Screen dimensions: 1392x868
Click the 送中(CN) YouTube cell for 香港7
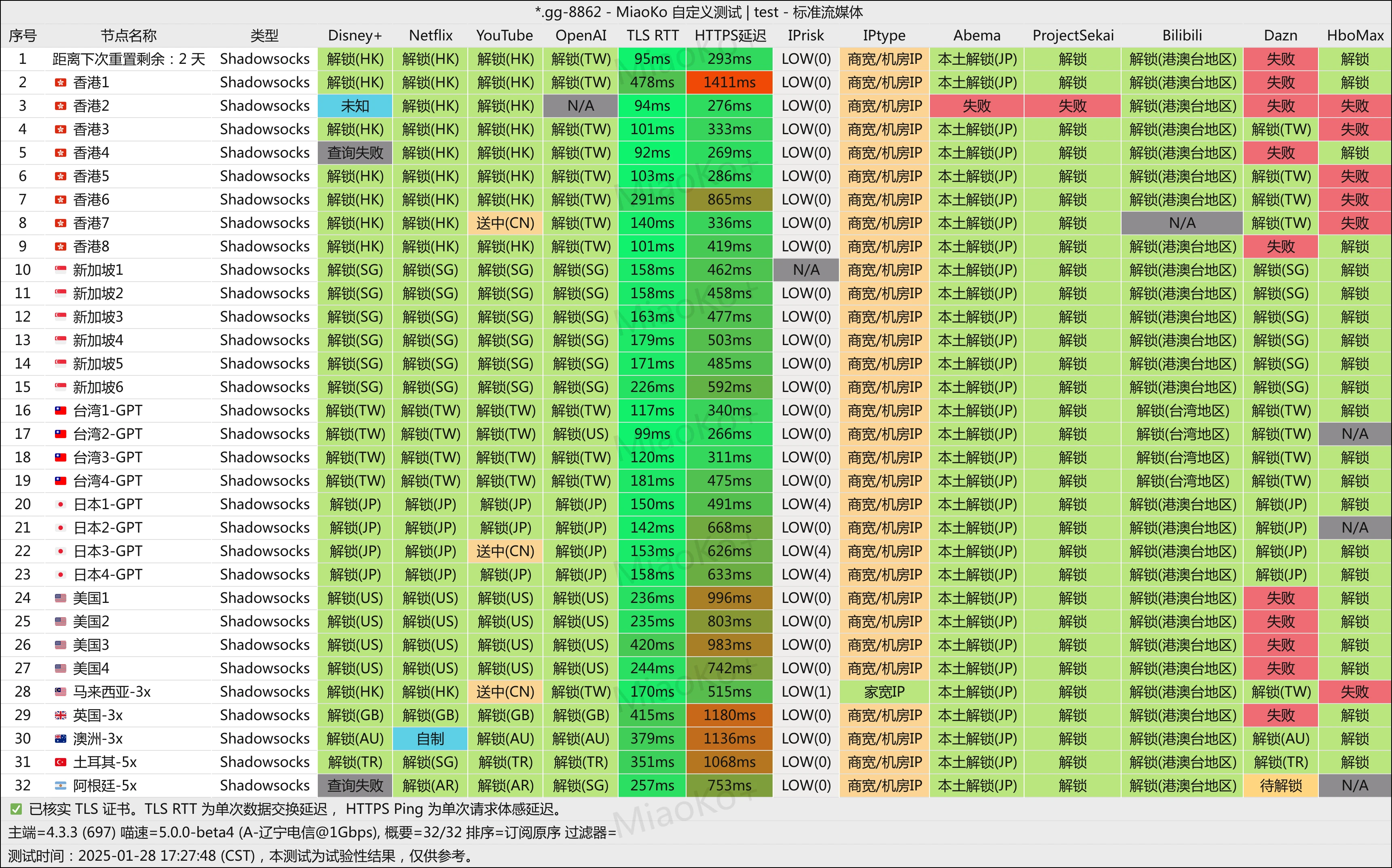point(505,223)
